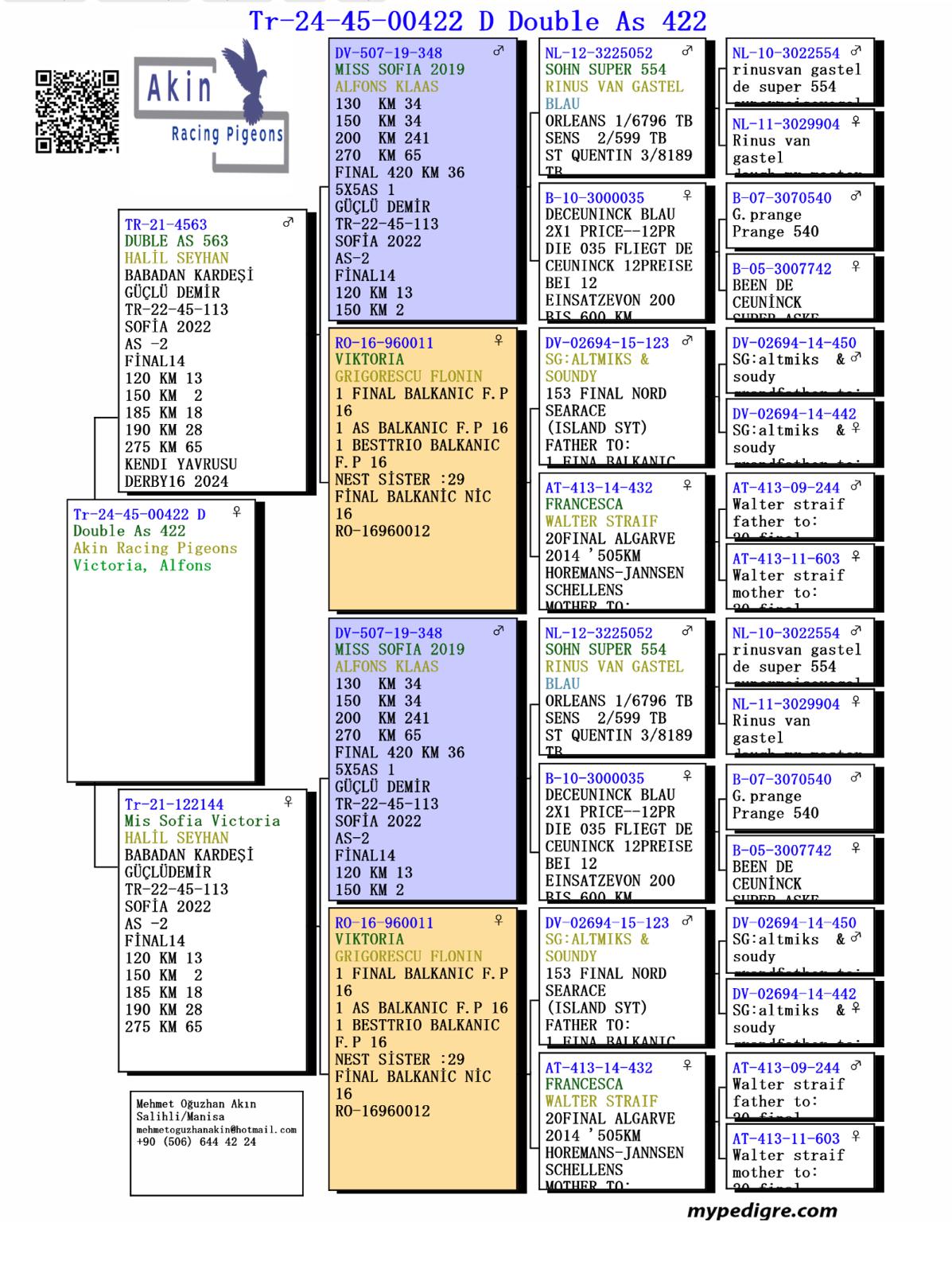Click female symbol in Double As 422 box
Viewport: 952px width, 1273px height.
click(x=236, y=512)
